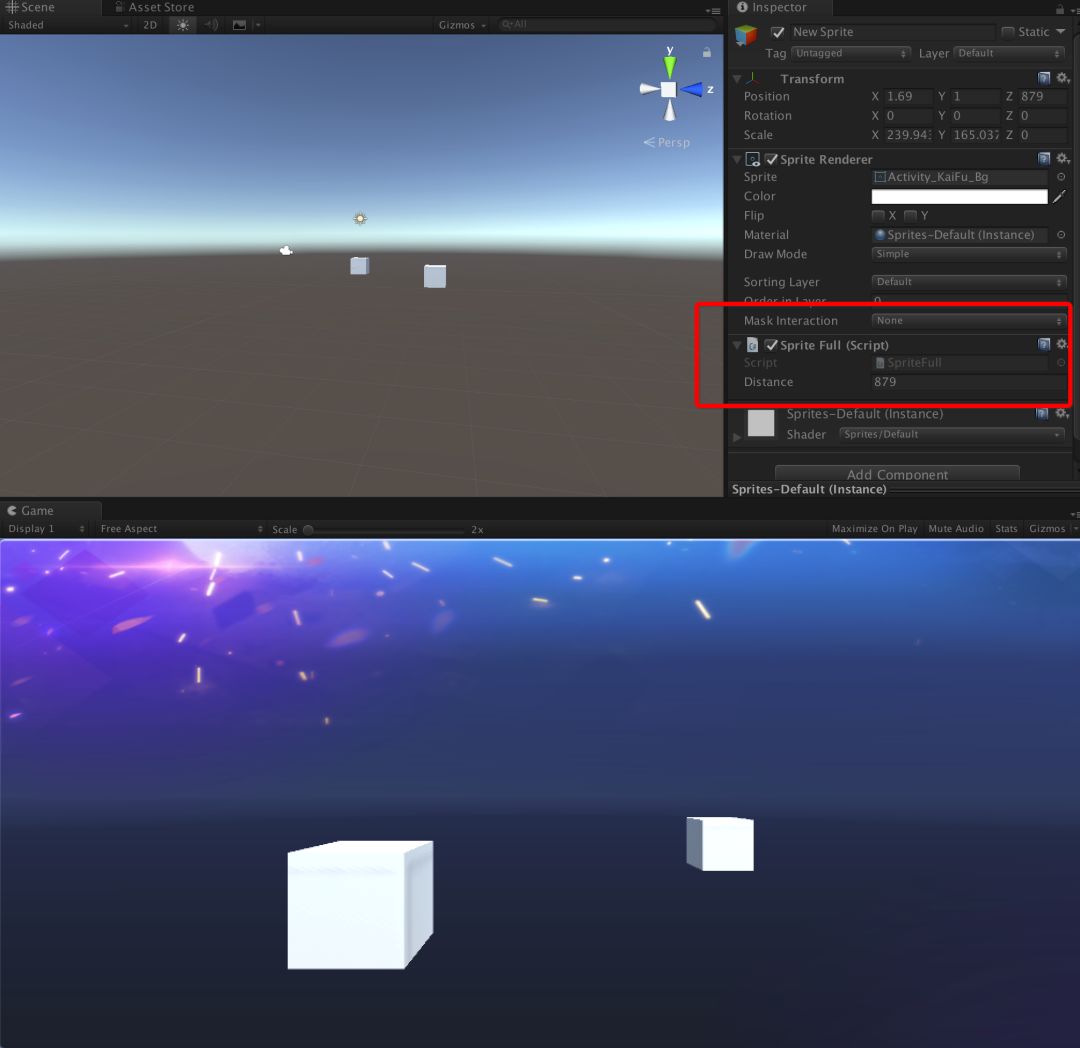Toggle the Stats button
Screen dimensions: 1080x1048
tap(1006, 529)
